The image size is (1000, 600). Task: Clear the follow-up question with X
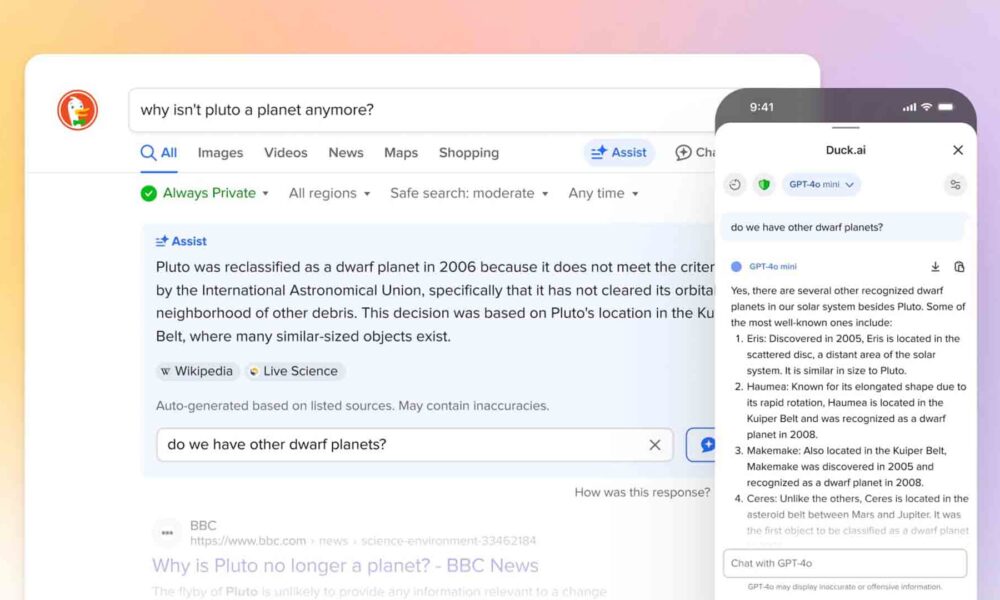point(654,445)
